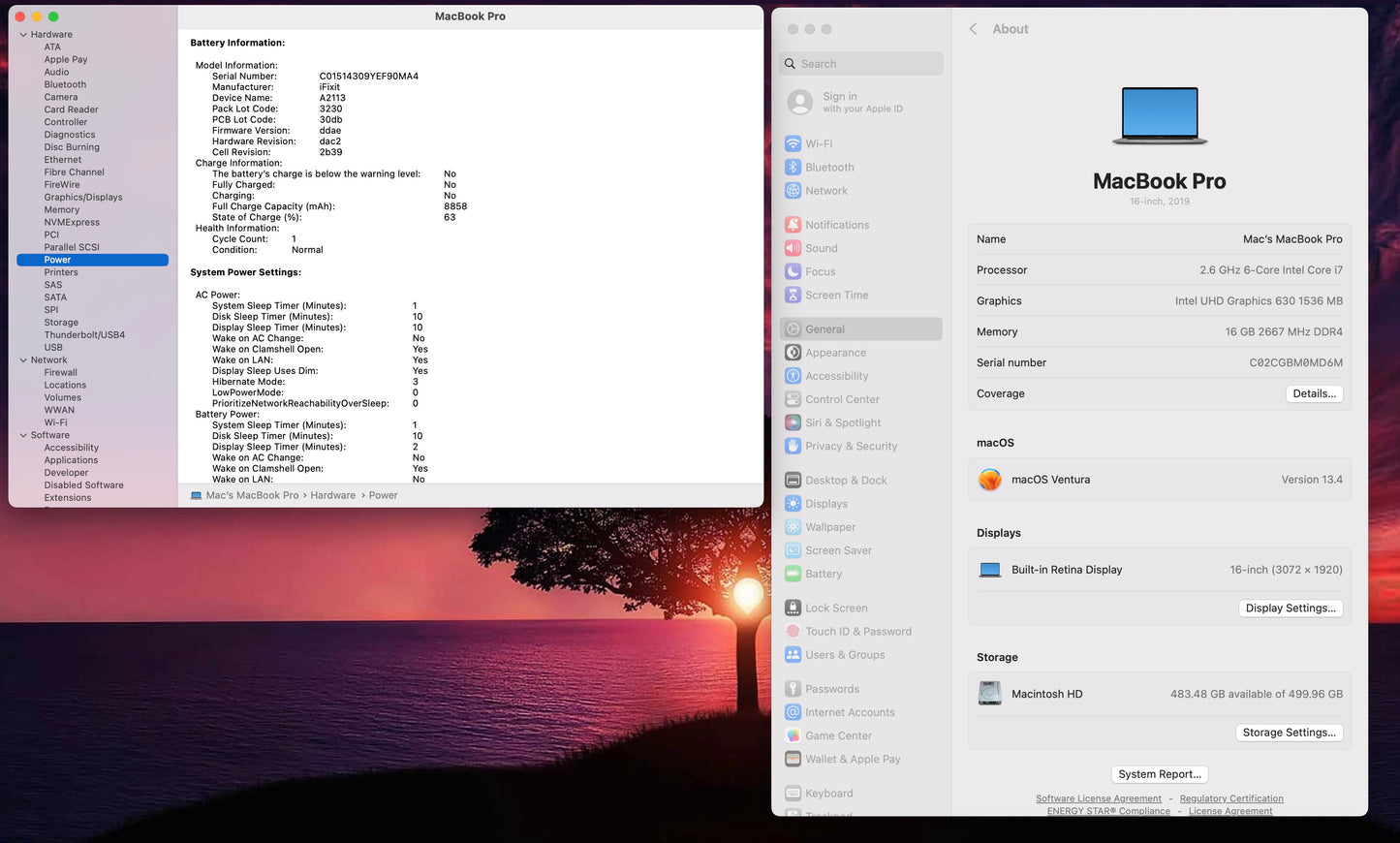The width and height of the screenshot is (1400, 843).
Task: Open the Control Center settings pane
Action: point(842,399)
